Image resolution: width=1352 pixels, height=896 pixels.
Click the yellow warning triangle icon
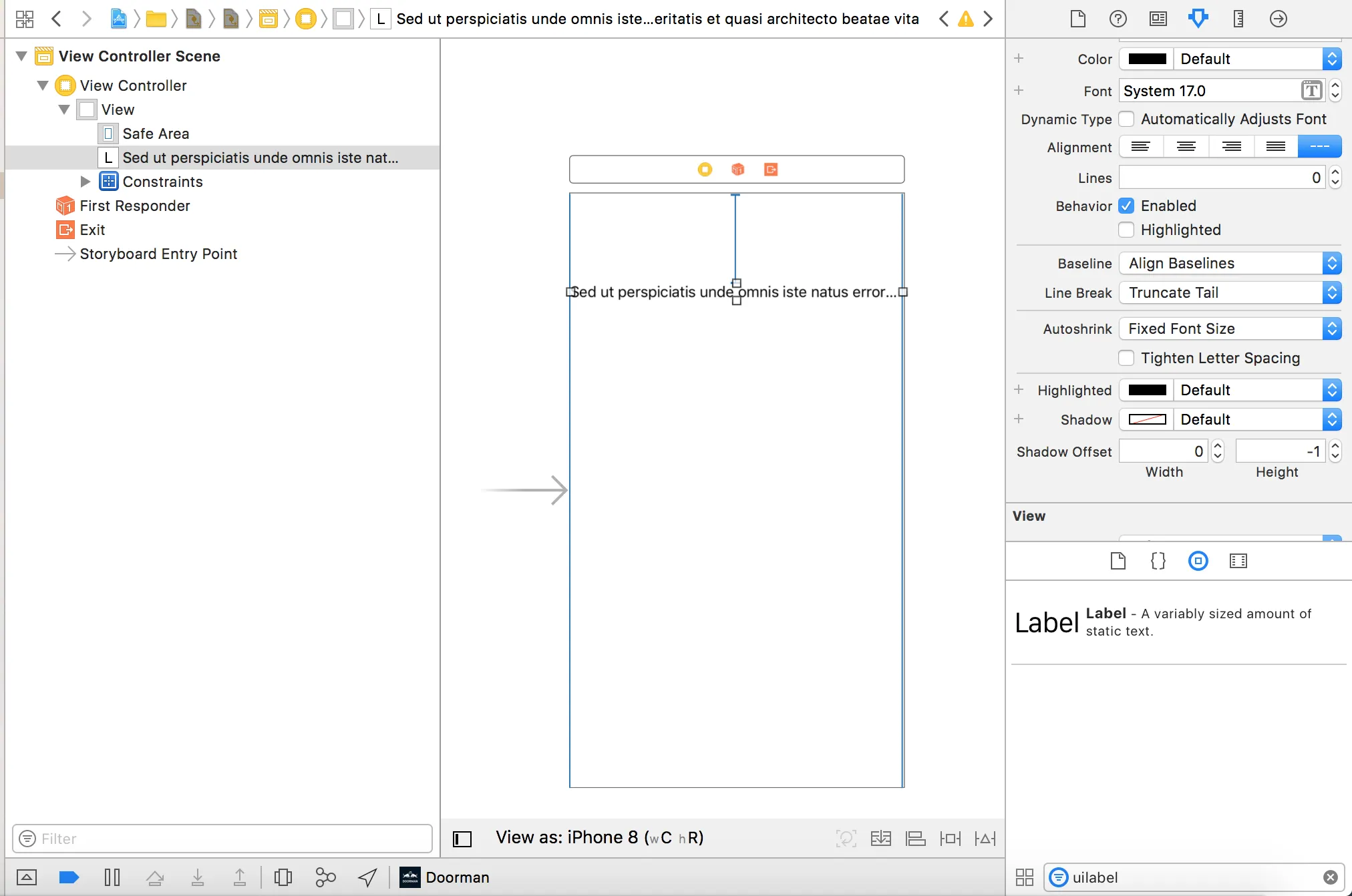tap(965, 19)
